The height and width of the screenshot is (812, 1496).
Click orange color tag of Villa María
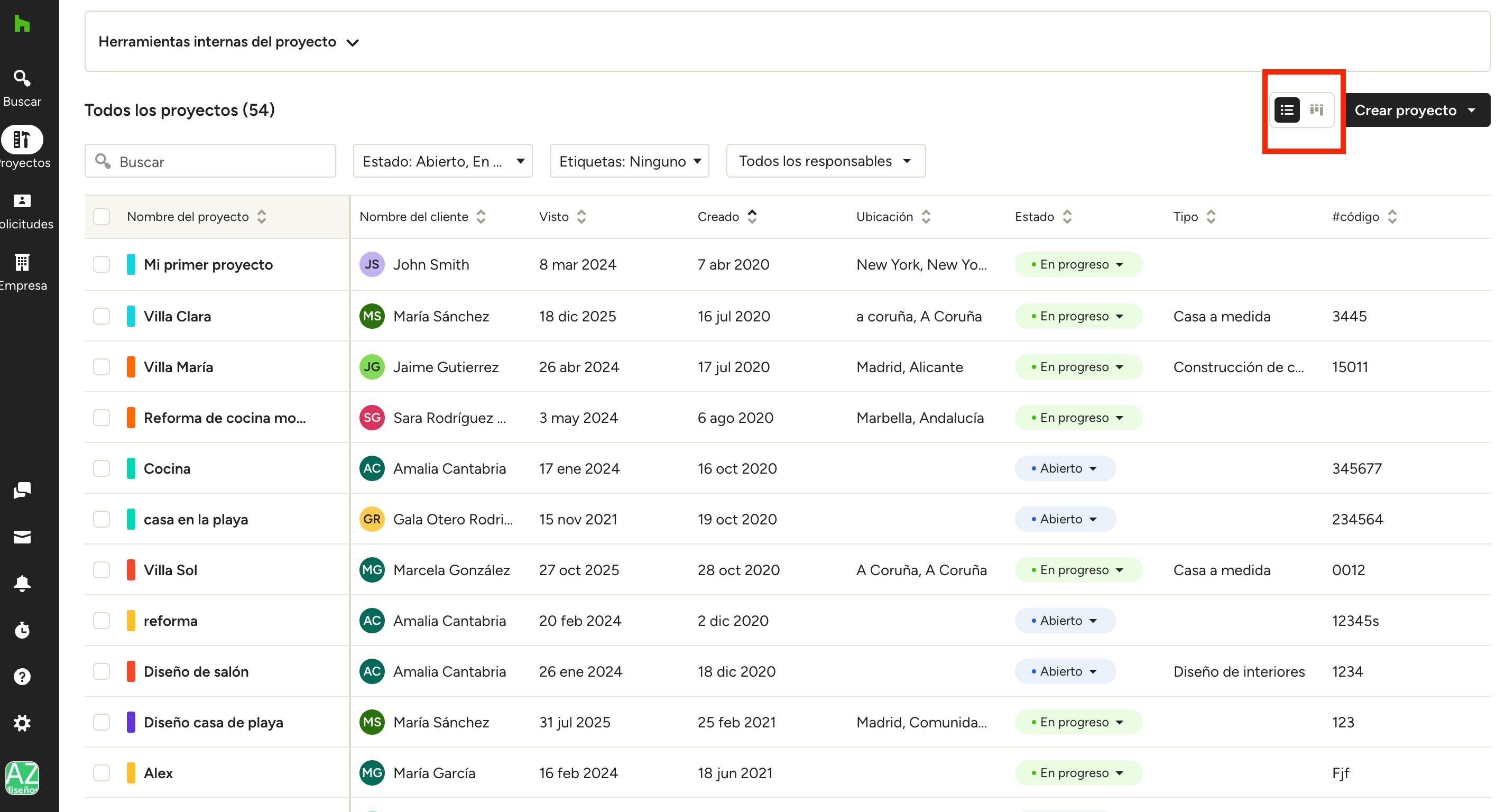click(x=131, y=367)
